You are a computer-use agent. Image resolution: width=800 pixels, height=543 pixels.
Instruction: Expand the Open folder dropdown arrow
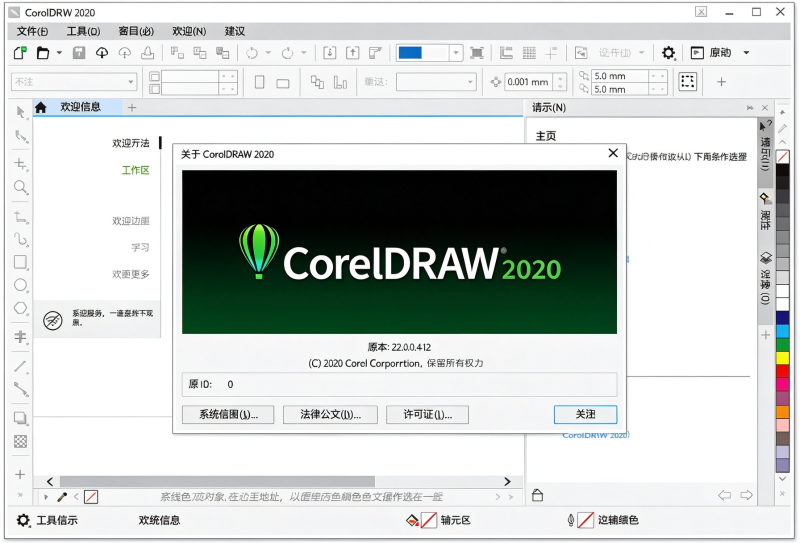coord(59,53)
